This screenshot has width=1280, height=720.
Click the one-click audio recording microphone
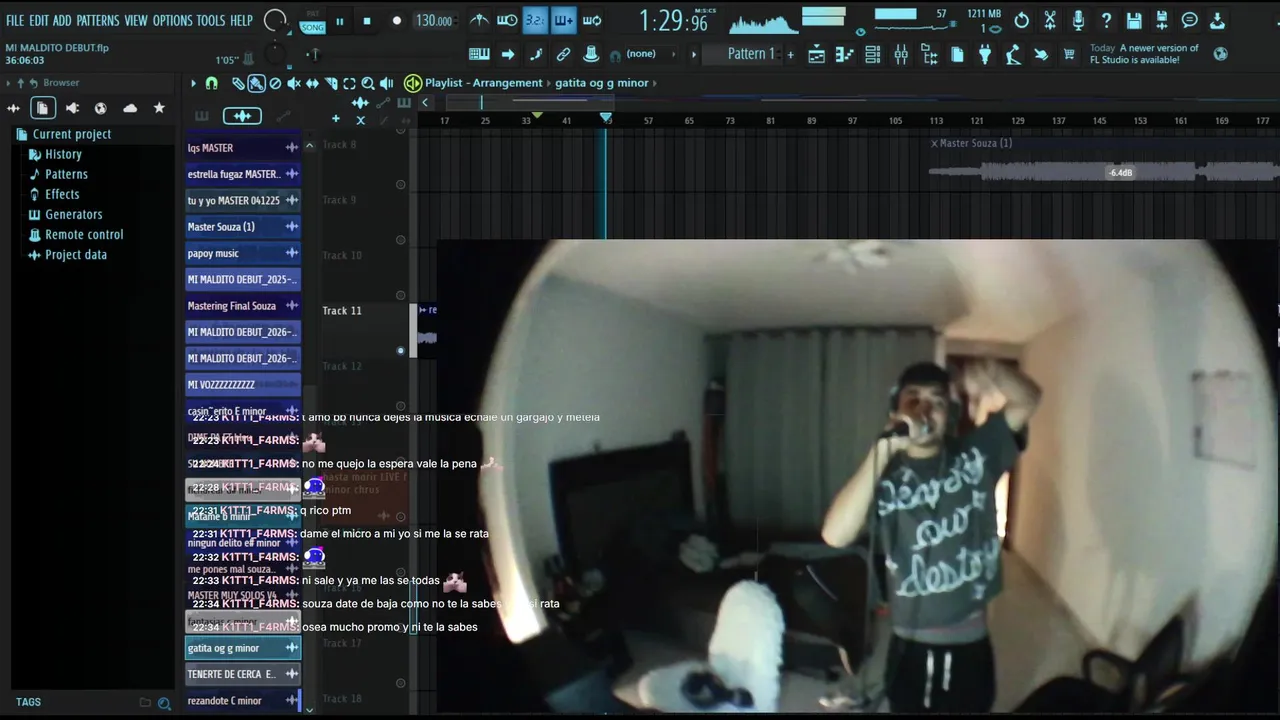[1078, 20]
